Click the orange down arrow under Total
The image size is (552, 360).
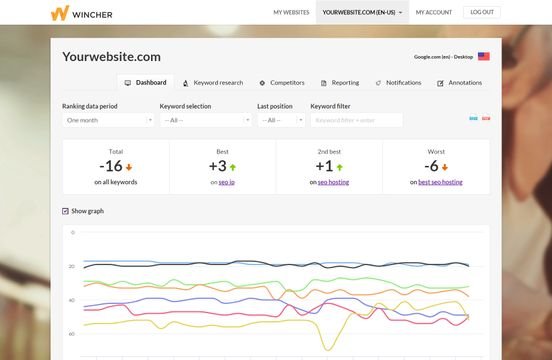click(129, 167)
